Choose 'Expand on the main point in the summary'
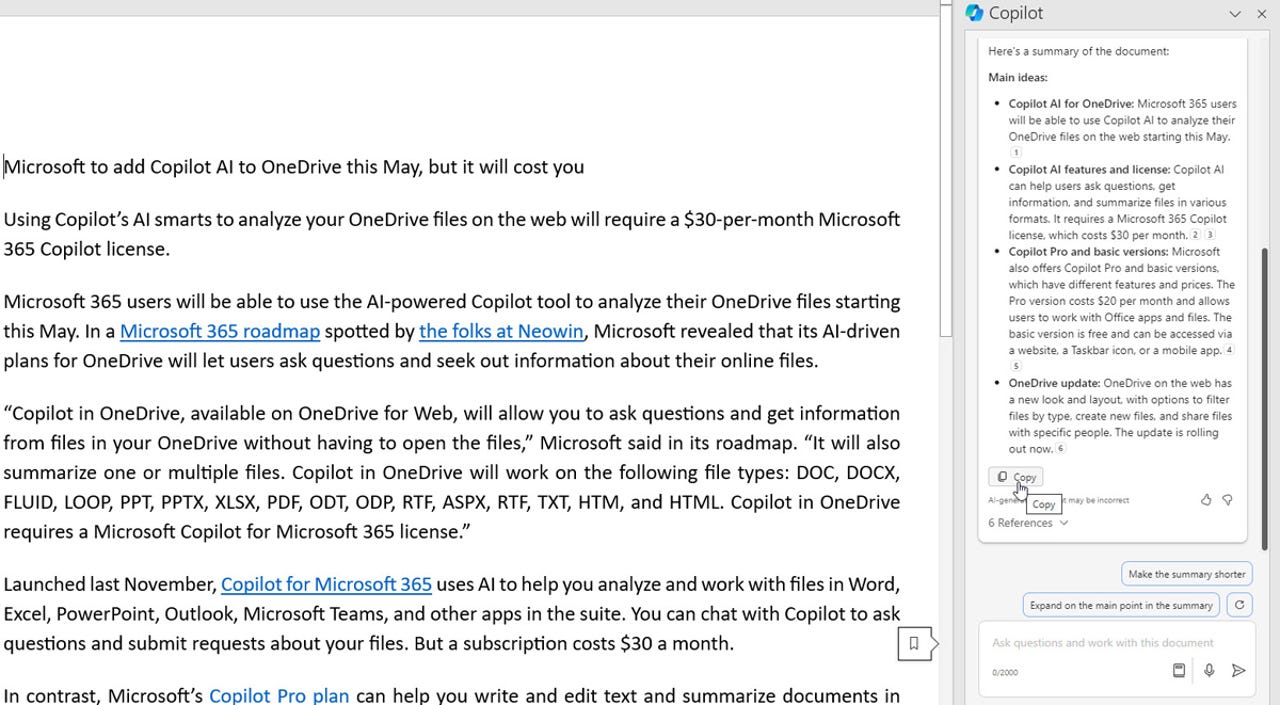 coord(1121,605)
